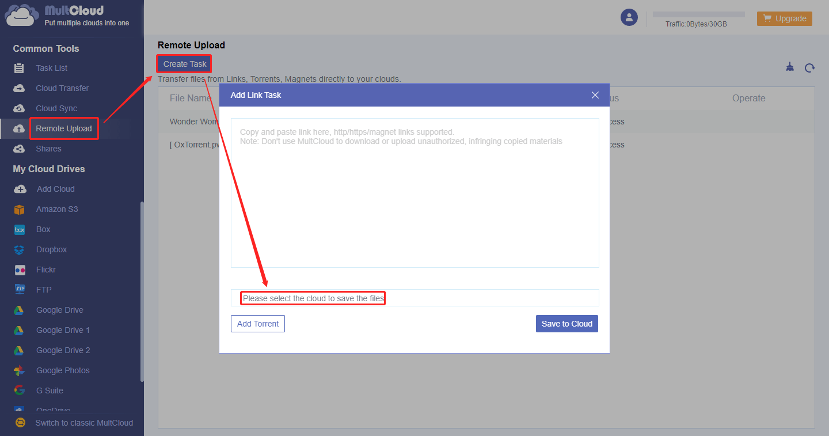Click the Box service icon

pos(20,230)
